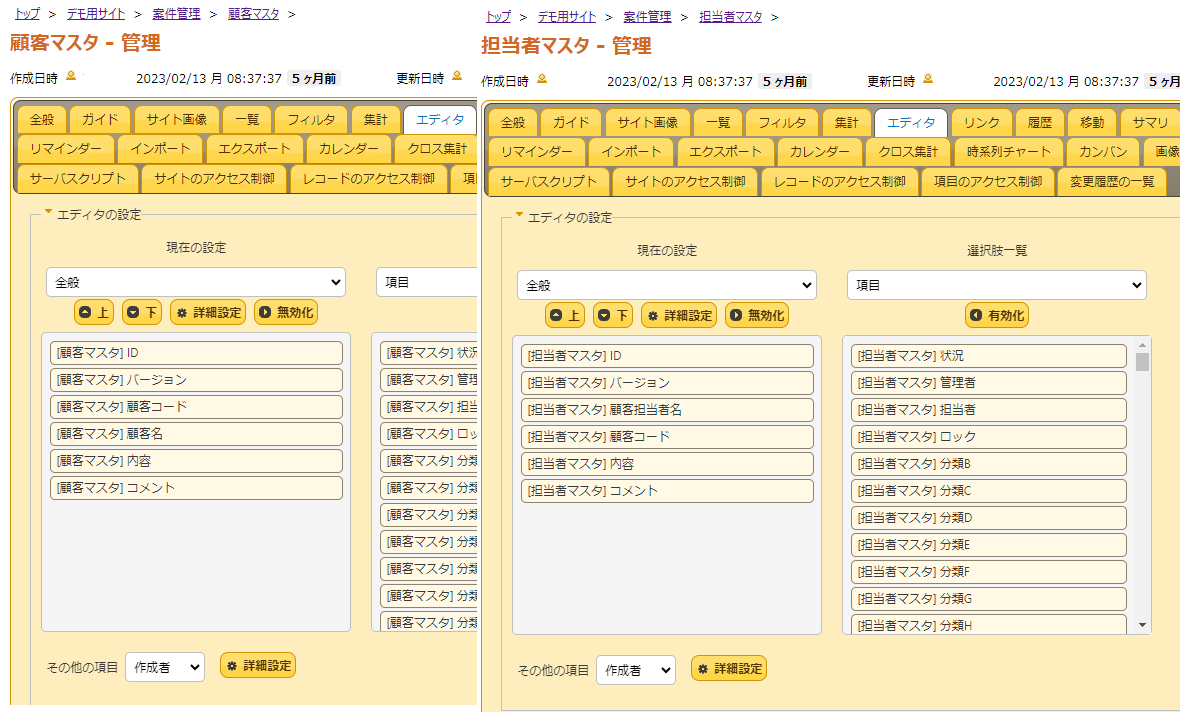Click the scrollbar down arrow in 選択肢一覧 list
The width and height of the screenshot is (1181, 712).
pyautogui.click(x=1143, y=625)
